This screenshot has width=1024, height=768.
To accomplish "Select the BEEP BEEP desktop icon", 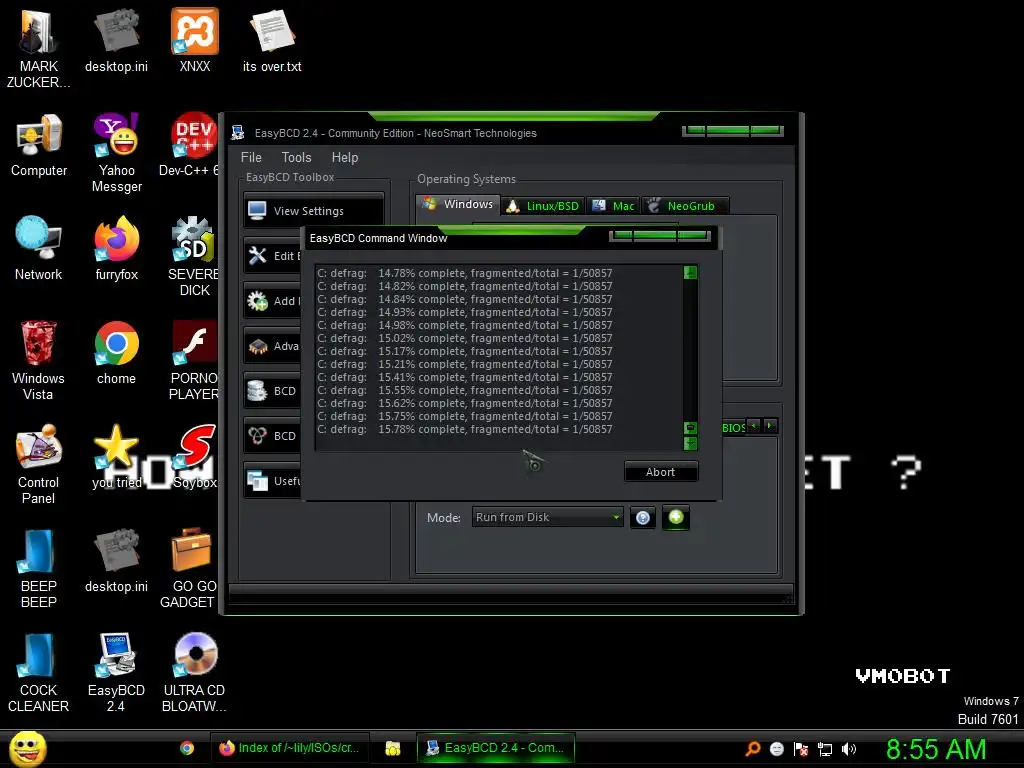I will pos(39,568).
